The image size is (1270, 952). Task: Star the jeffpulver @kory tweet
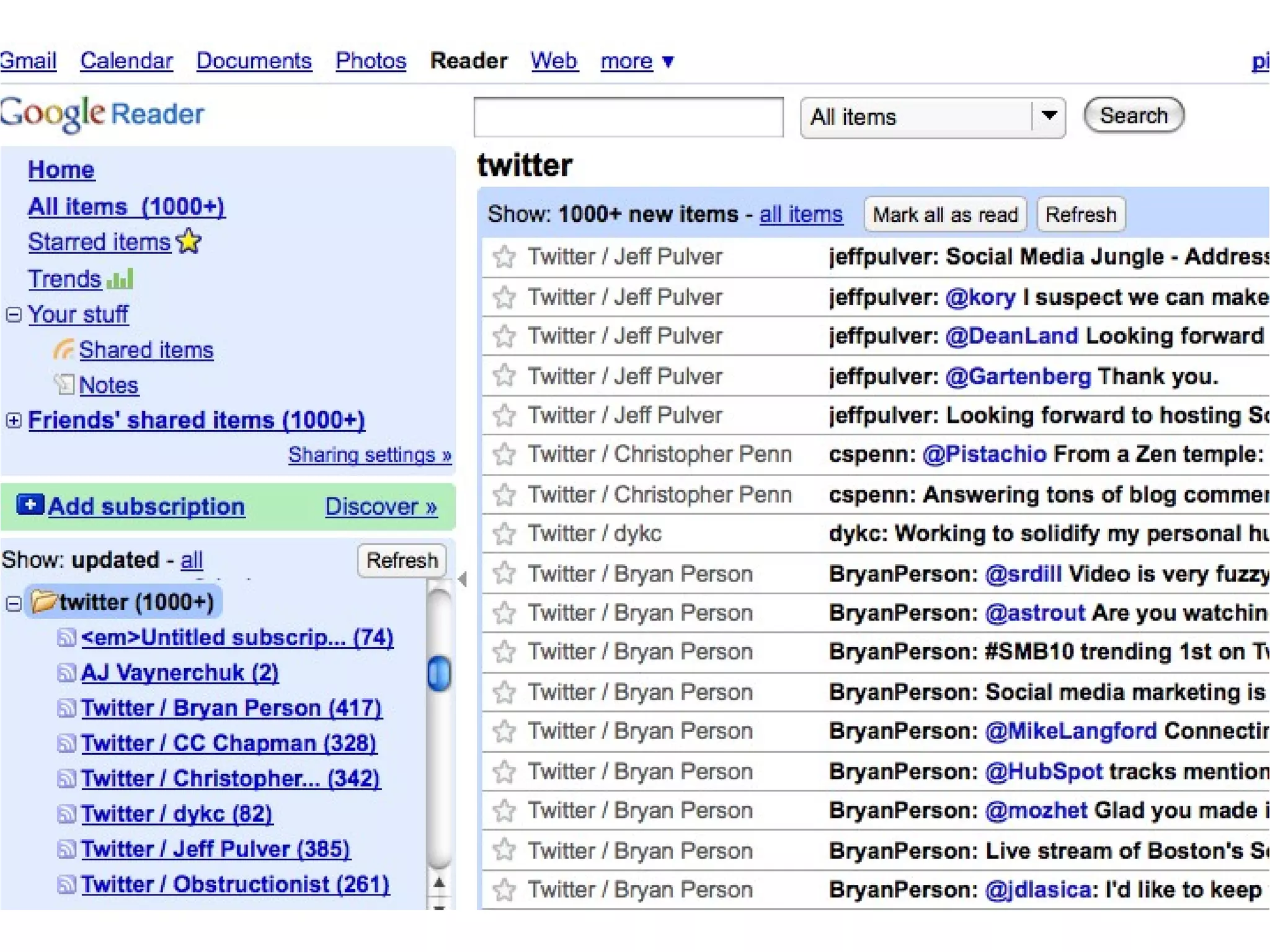(504, 297)
